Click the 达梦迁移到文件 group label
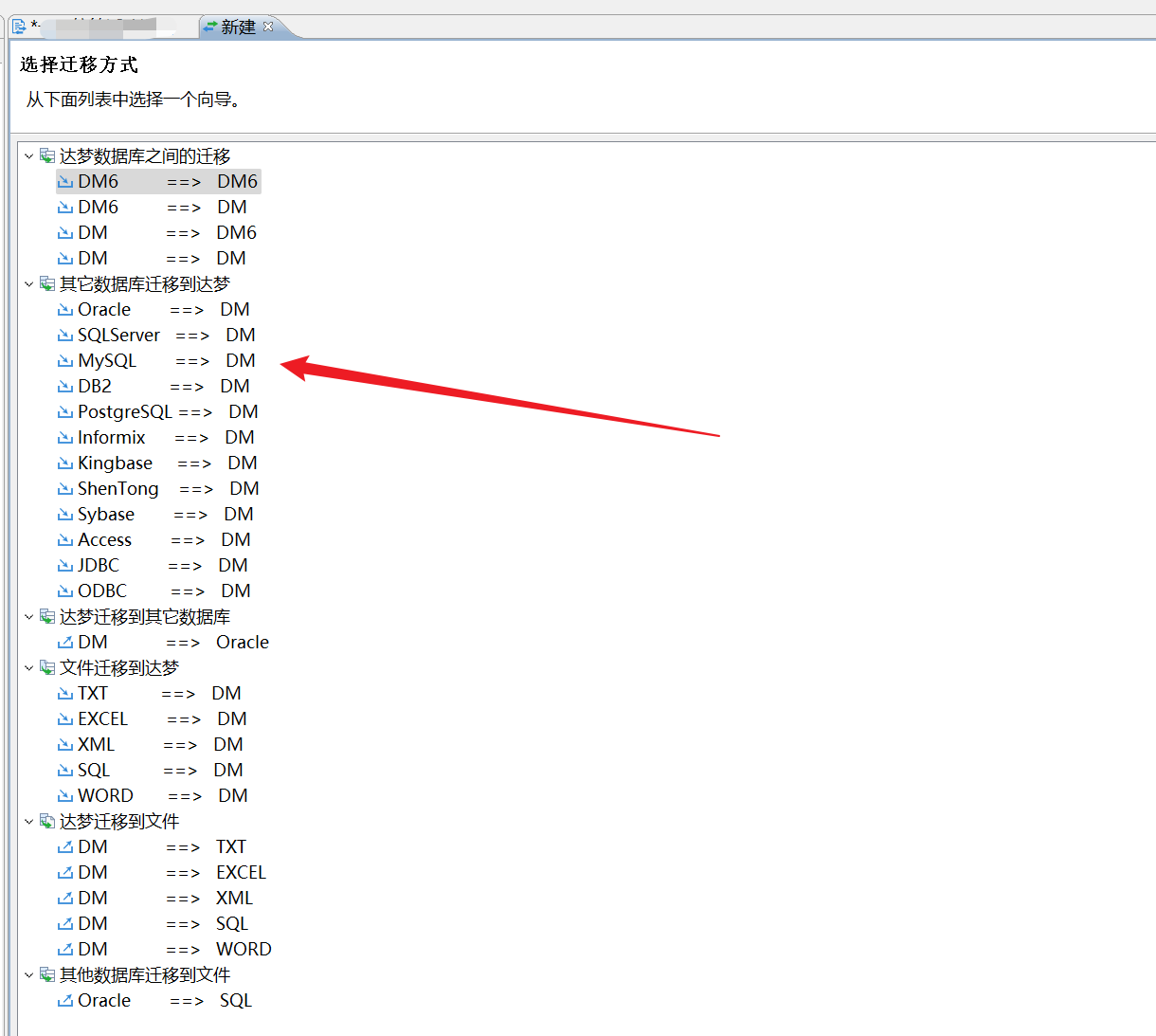 click(x=119, y=821)
